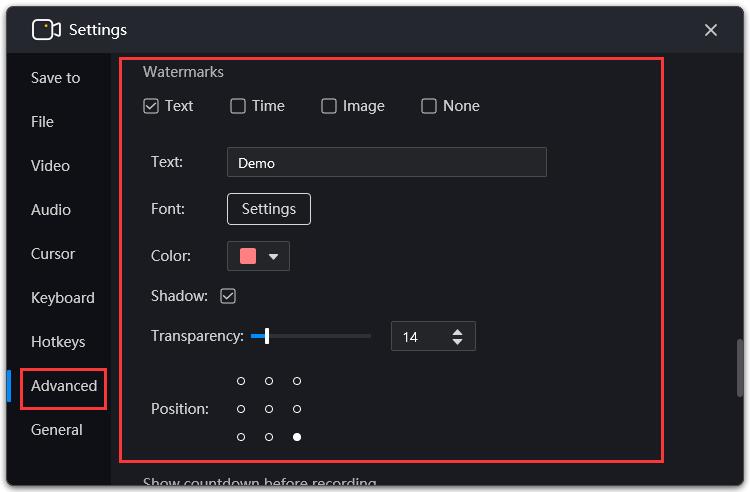Select top-right watermark position
The width and height of the screenshot is (750, 492).
[x=297, y=381]
